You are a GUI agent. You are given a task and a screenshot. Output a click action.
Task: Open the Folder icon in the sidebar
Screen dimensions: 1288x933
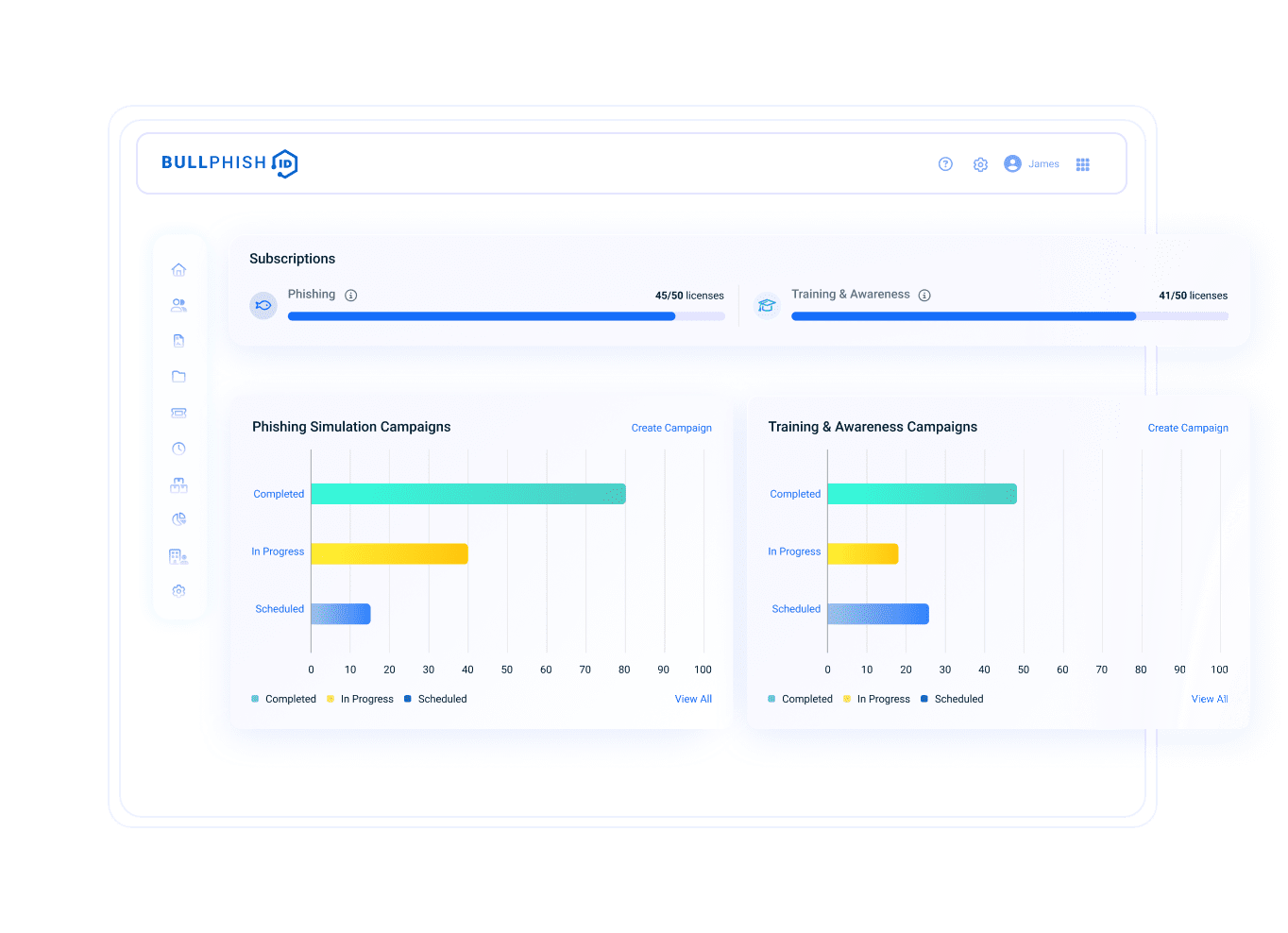click(178, 376)
